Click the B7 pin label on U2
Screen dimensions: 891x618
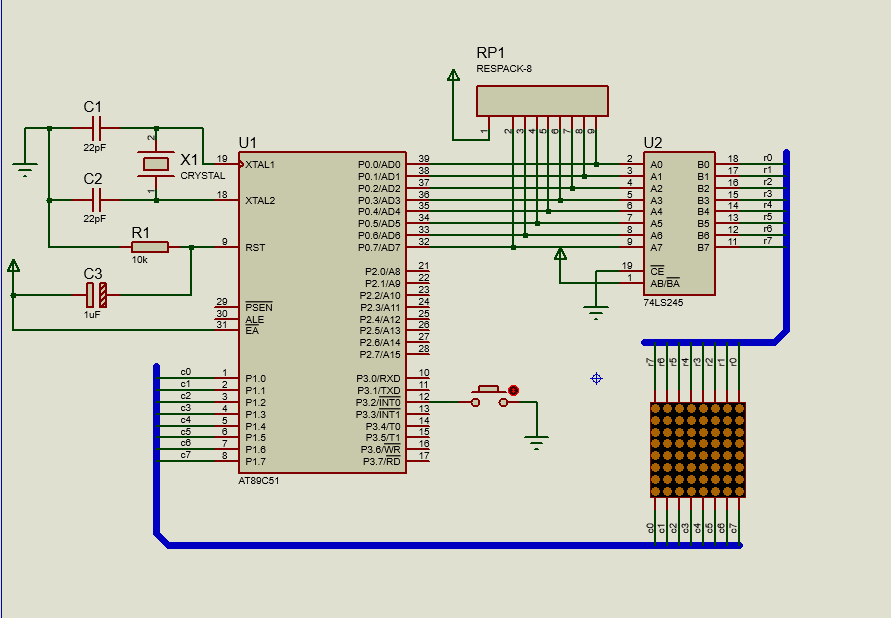coord(703,248)
